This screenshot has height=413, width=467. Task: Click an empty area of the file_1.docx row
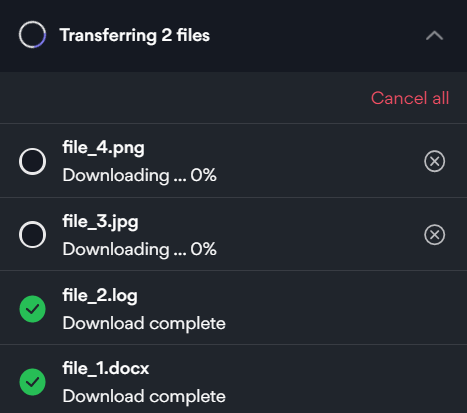point(333,380)
